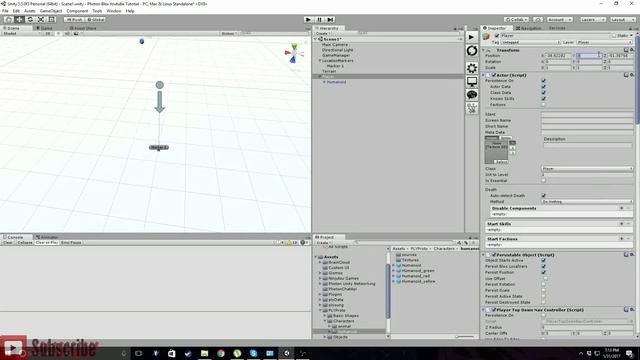The width and height of the screenshot is (640, 360).
Task: Select the Move tool in toolbar
Action: [x=19, y=20]
